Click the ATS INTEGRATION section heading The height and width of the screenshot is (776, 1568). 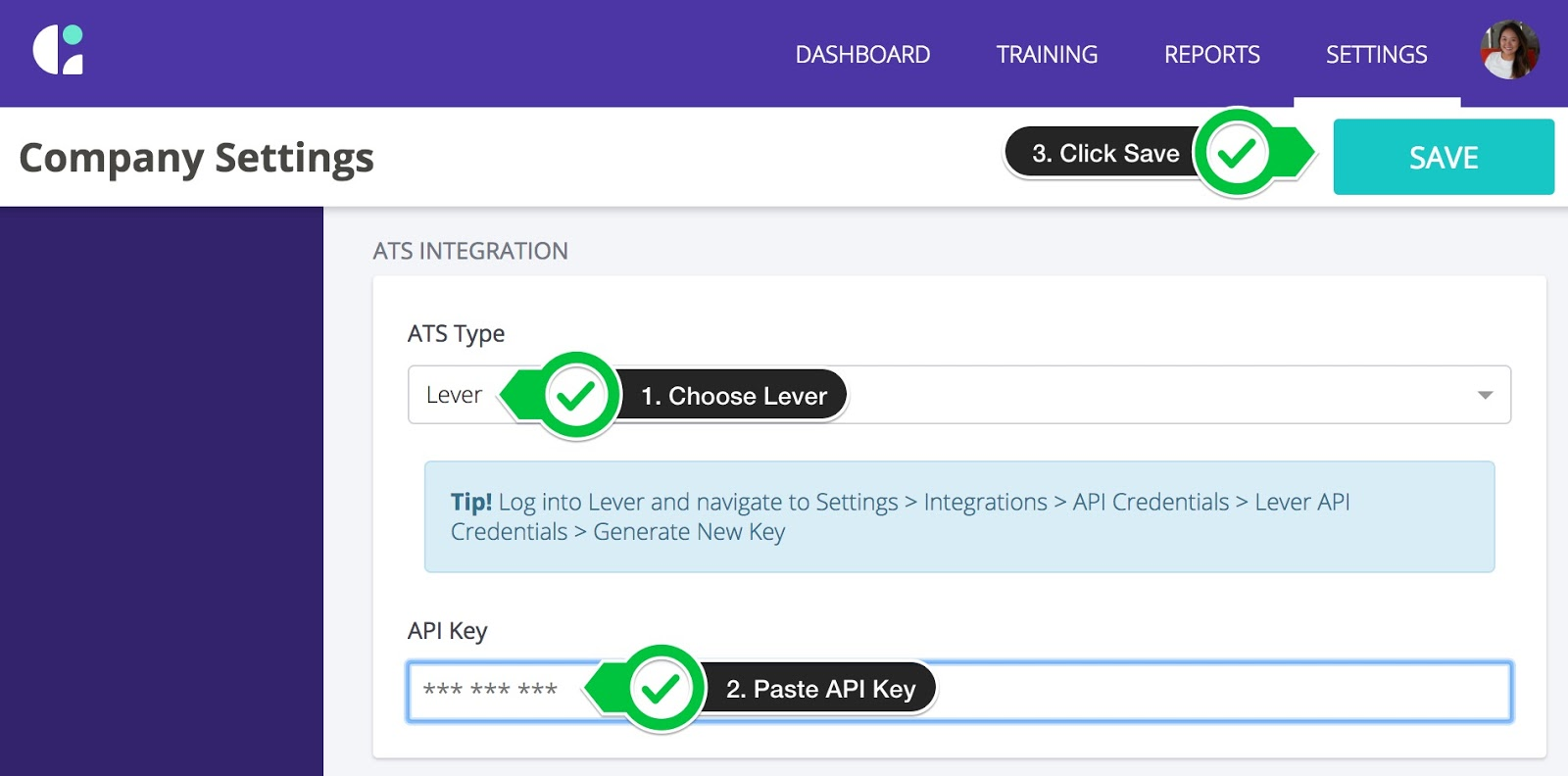pos(470,252)
